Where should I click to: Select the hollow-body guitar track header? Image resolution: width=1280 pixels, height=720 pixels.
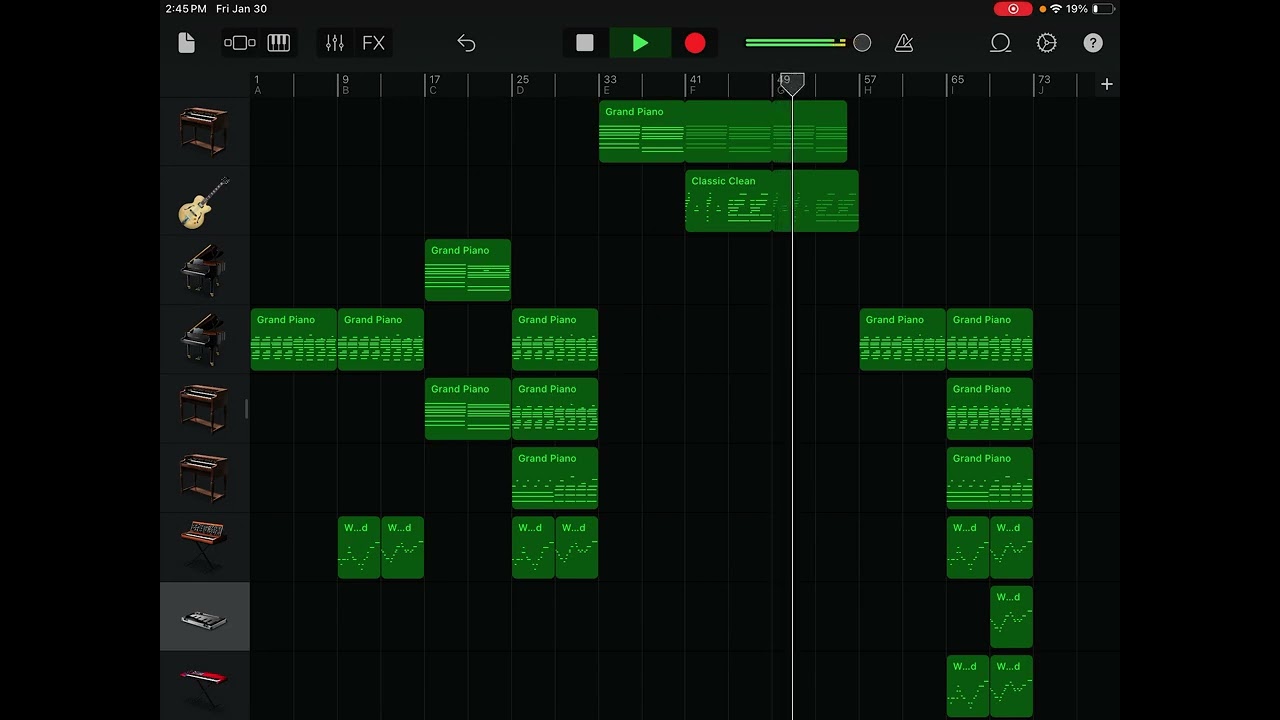204,201
